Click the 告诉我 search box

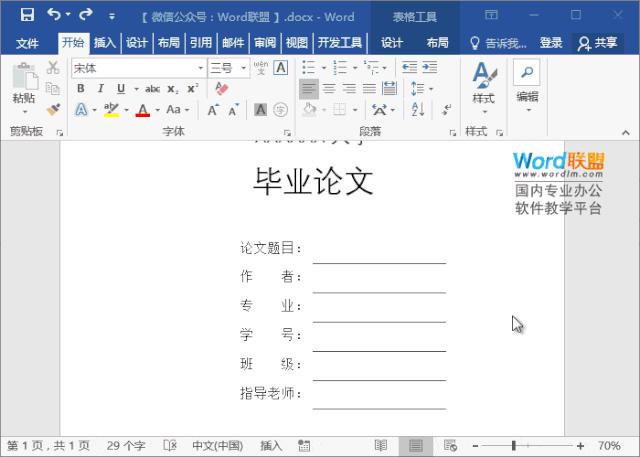(498, 43)
